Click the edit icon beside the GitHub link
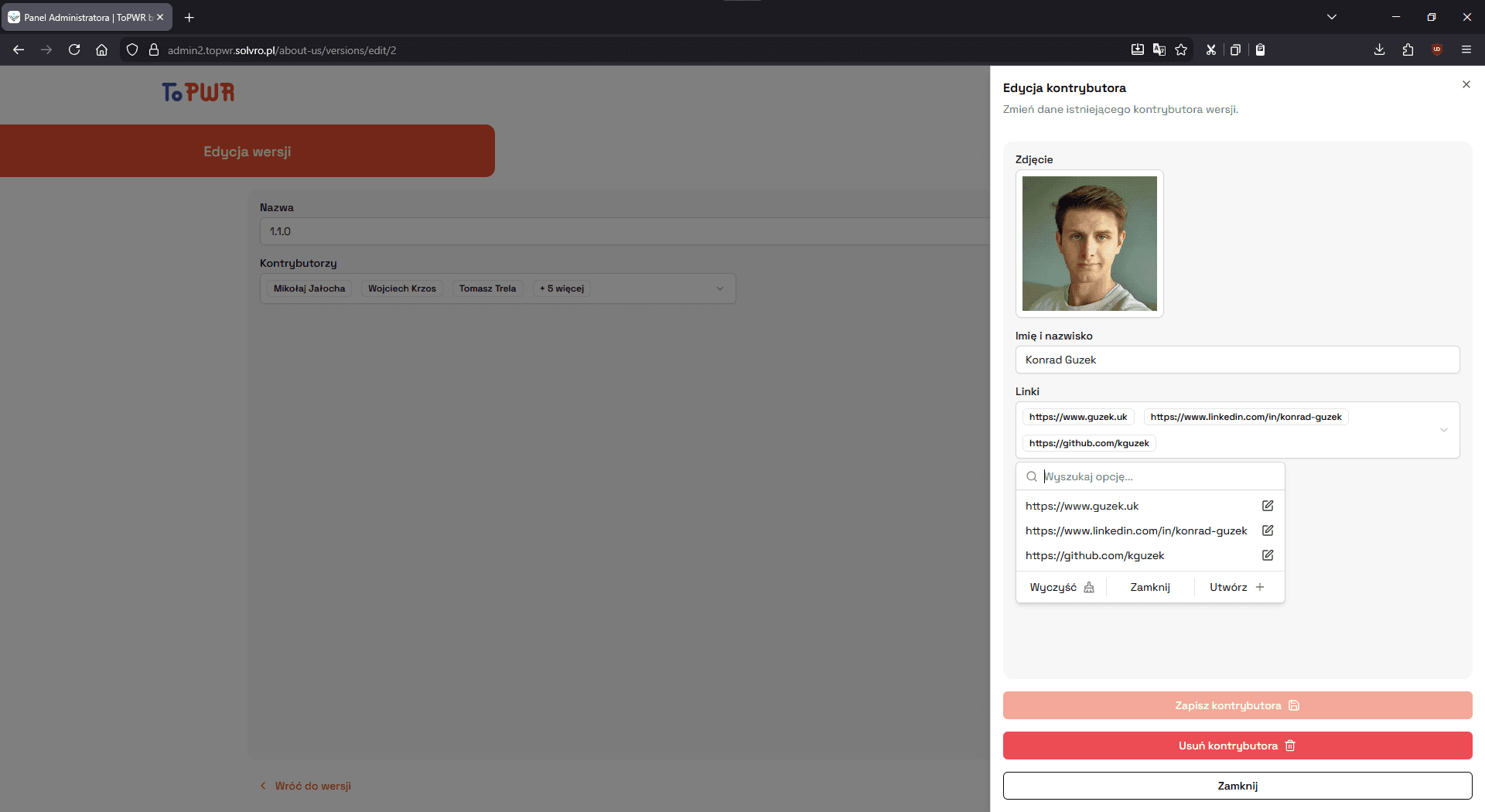This screenshot has height=812, width=1485. [1267, 555]
